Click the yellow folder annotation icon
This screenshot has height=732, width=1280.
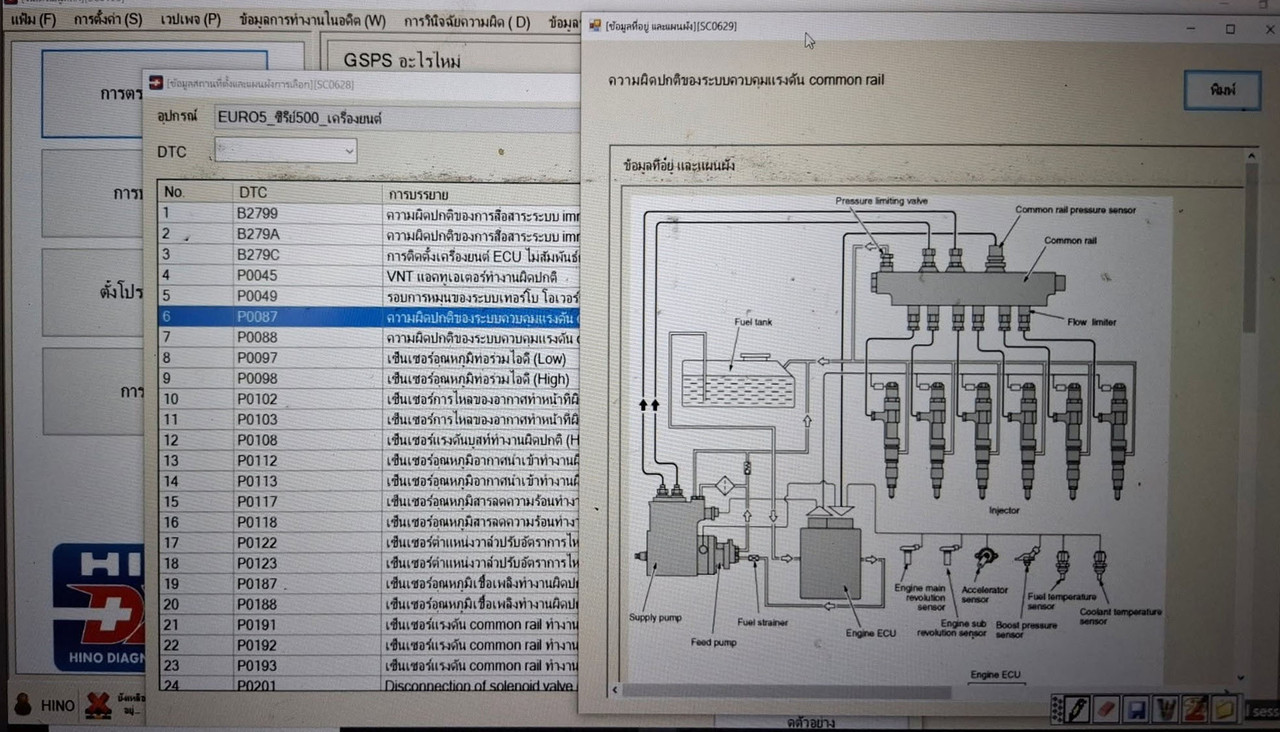pyautogui.click(x=1224, y=710)
